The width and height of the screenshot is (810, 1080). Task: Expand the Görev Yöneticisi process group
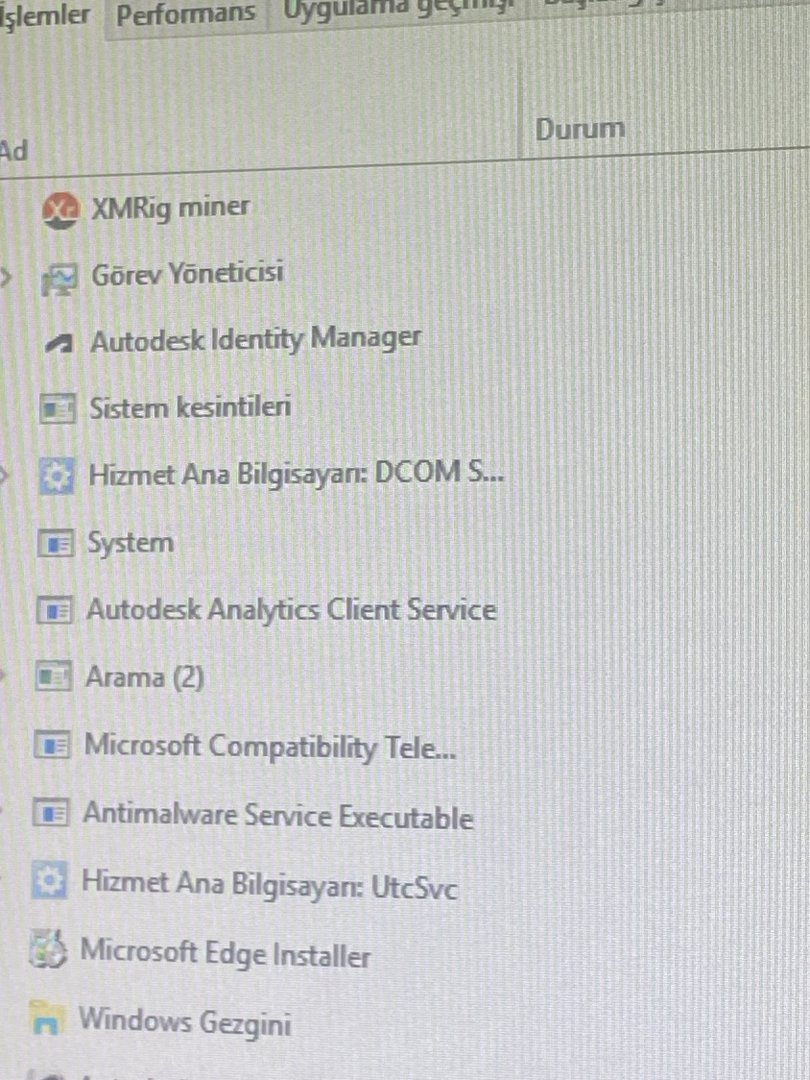[x=6, y=278]
